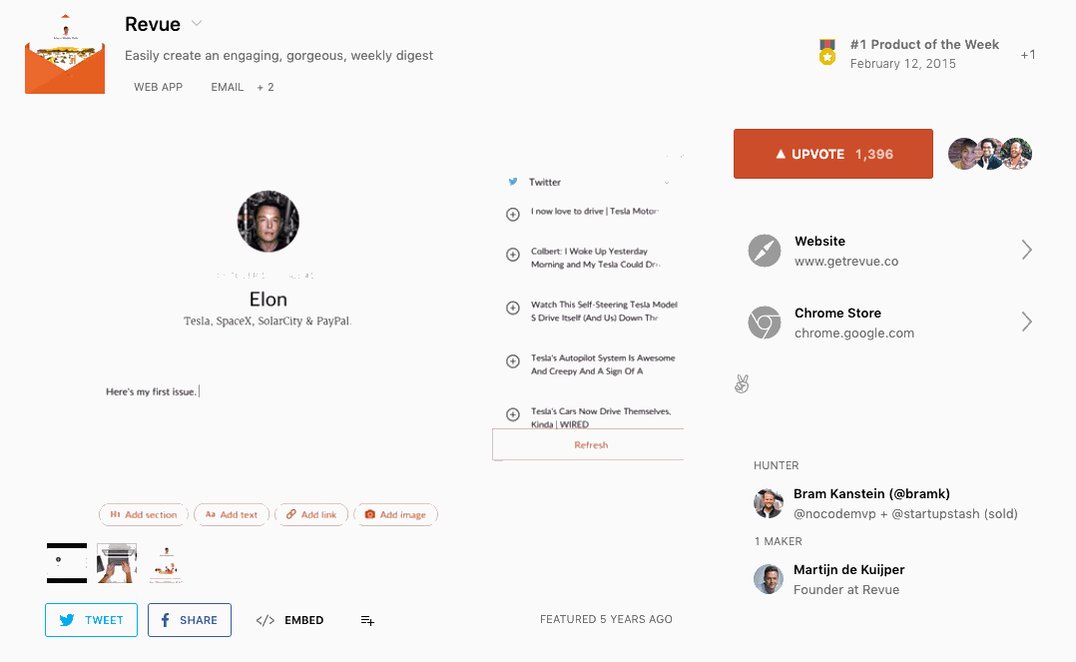
Task: Click the Refresh button
Action: pos(588,445)
